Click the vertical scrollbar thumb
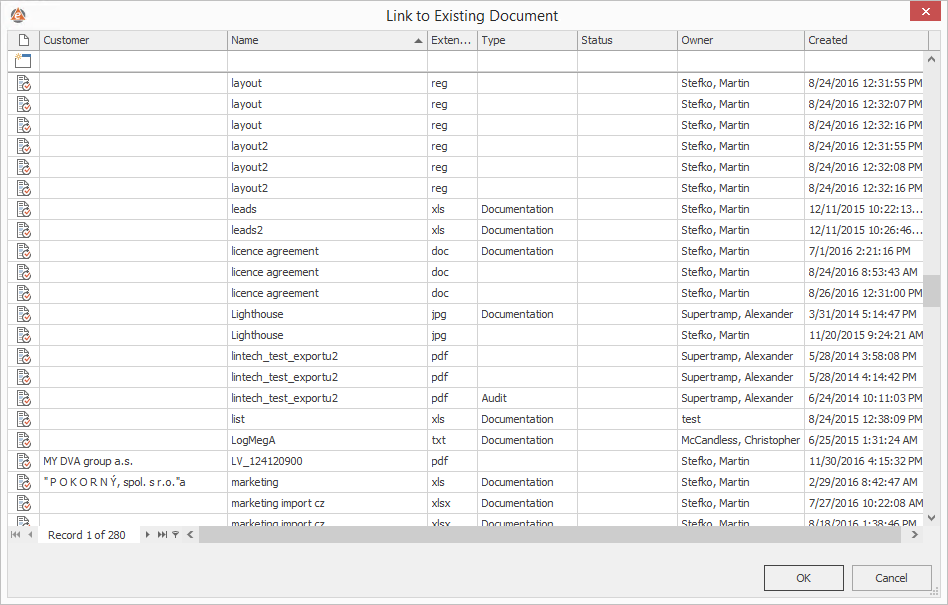The height and width of the screenshot is (605, 948). [931, 291]
